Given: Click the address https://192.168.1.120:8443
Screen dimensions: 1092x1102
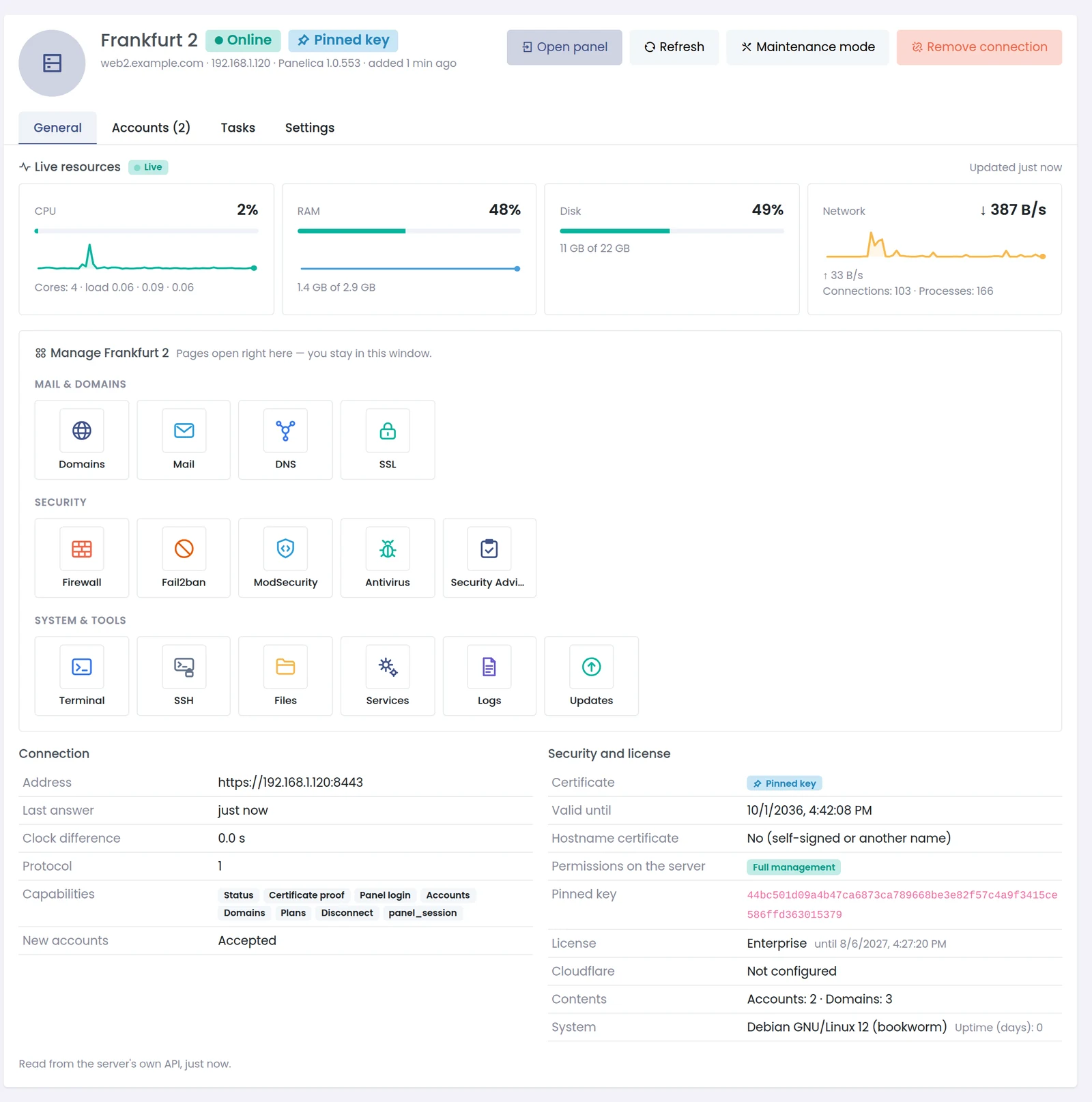Looking at the screenshot, I should tap(290, 783).
